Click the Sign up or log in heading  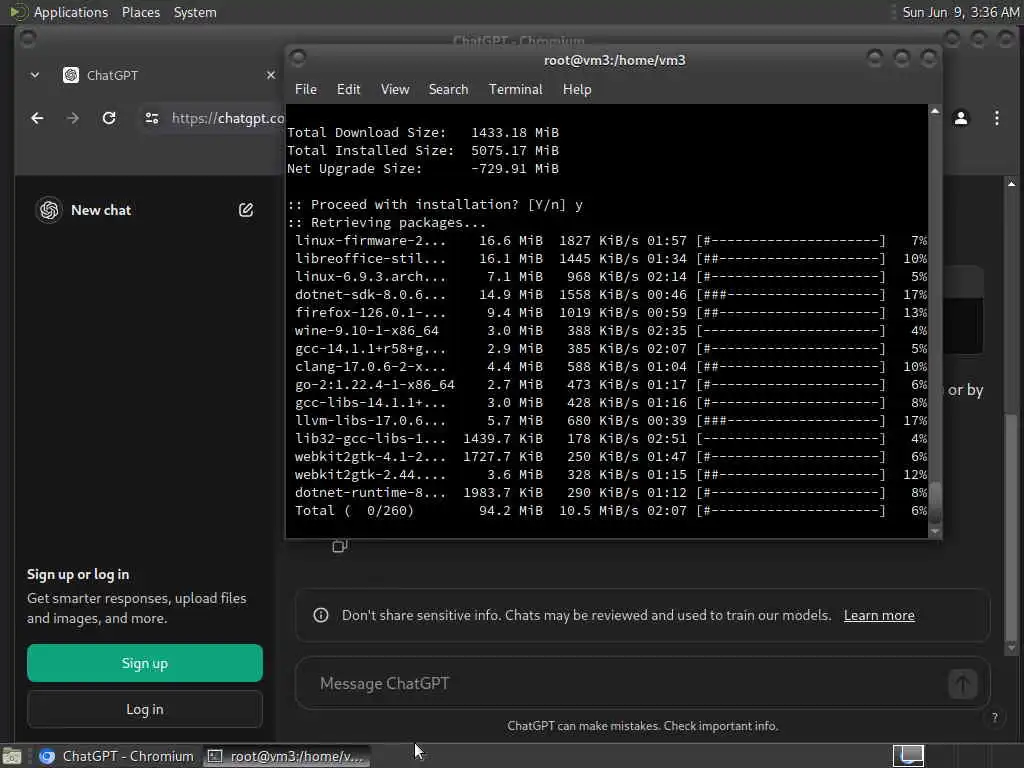click(78, 575)
